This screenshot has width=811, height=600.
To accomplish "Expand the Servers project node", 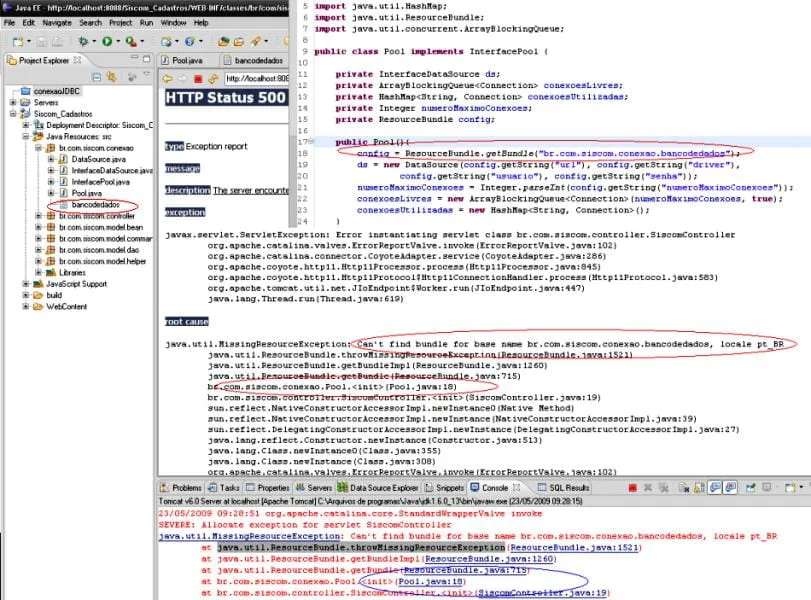I will click(x=13, y=102).
